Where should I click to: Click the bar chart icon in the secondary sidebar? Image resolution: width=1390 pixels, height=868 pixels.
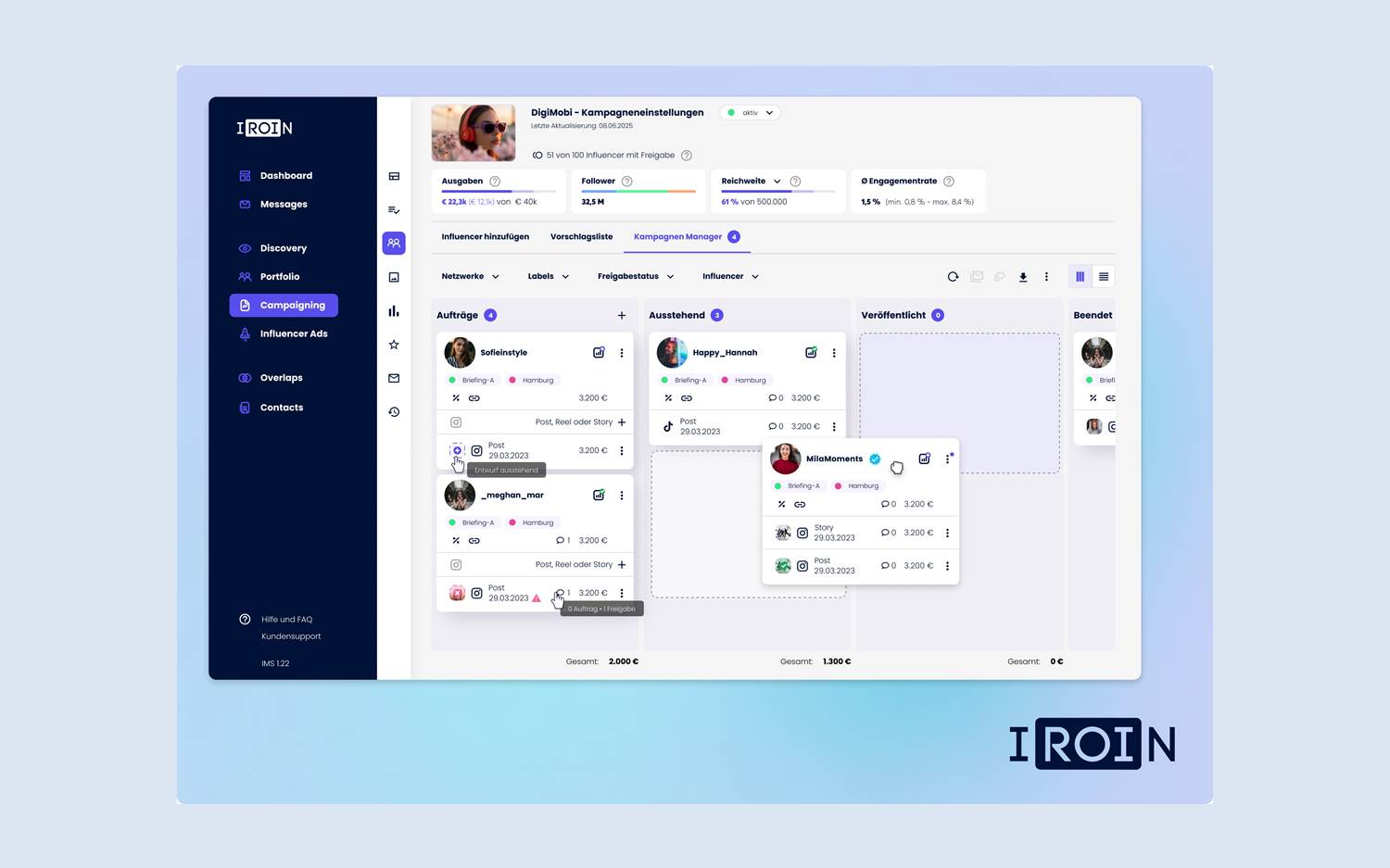click(x=394, y=311)
